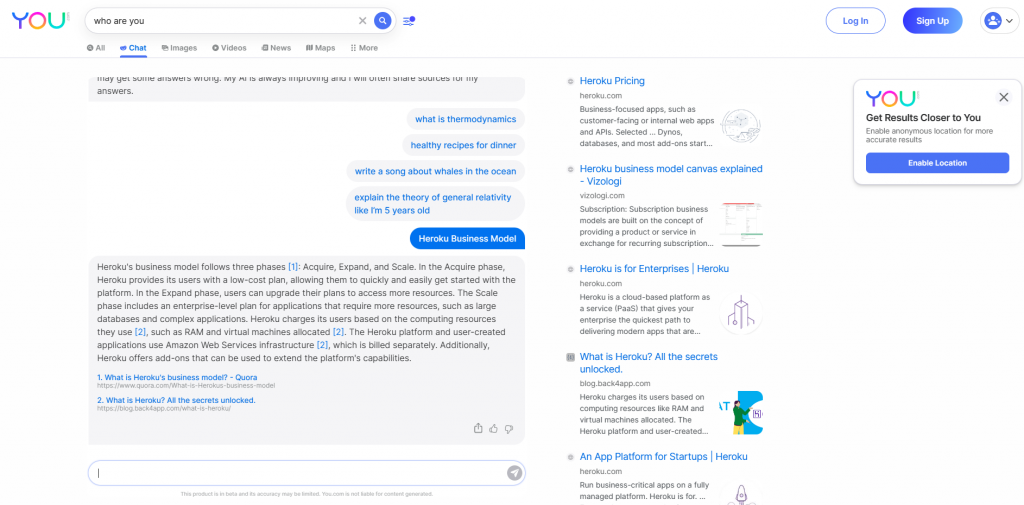Click the favicon beside Heroku is for Enterprises
The width and height of the screenshot is (1024, 505).
click(570, 269)
